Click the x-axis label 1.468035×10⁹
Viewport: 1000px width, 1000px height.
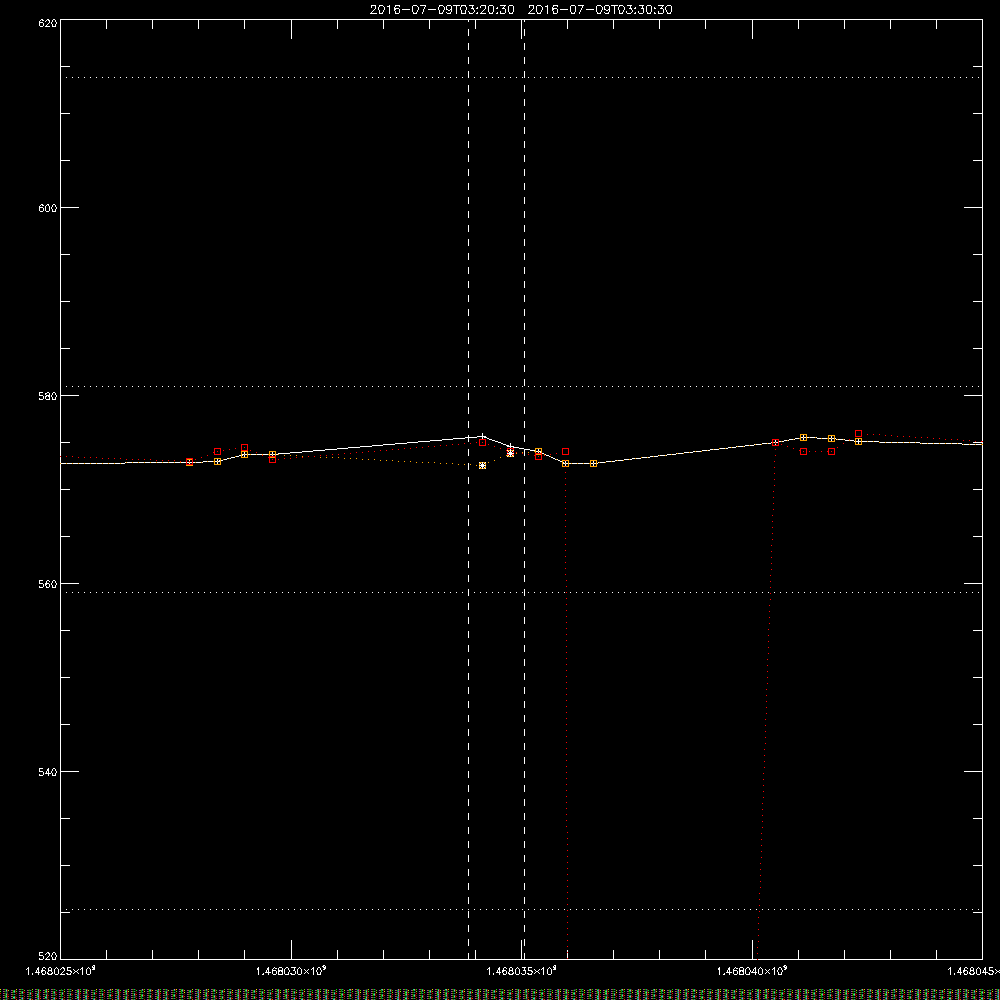[x=522, y=971]
